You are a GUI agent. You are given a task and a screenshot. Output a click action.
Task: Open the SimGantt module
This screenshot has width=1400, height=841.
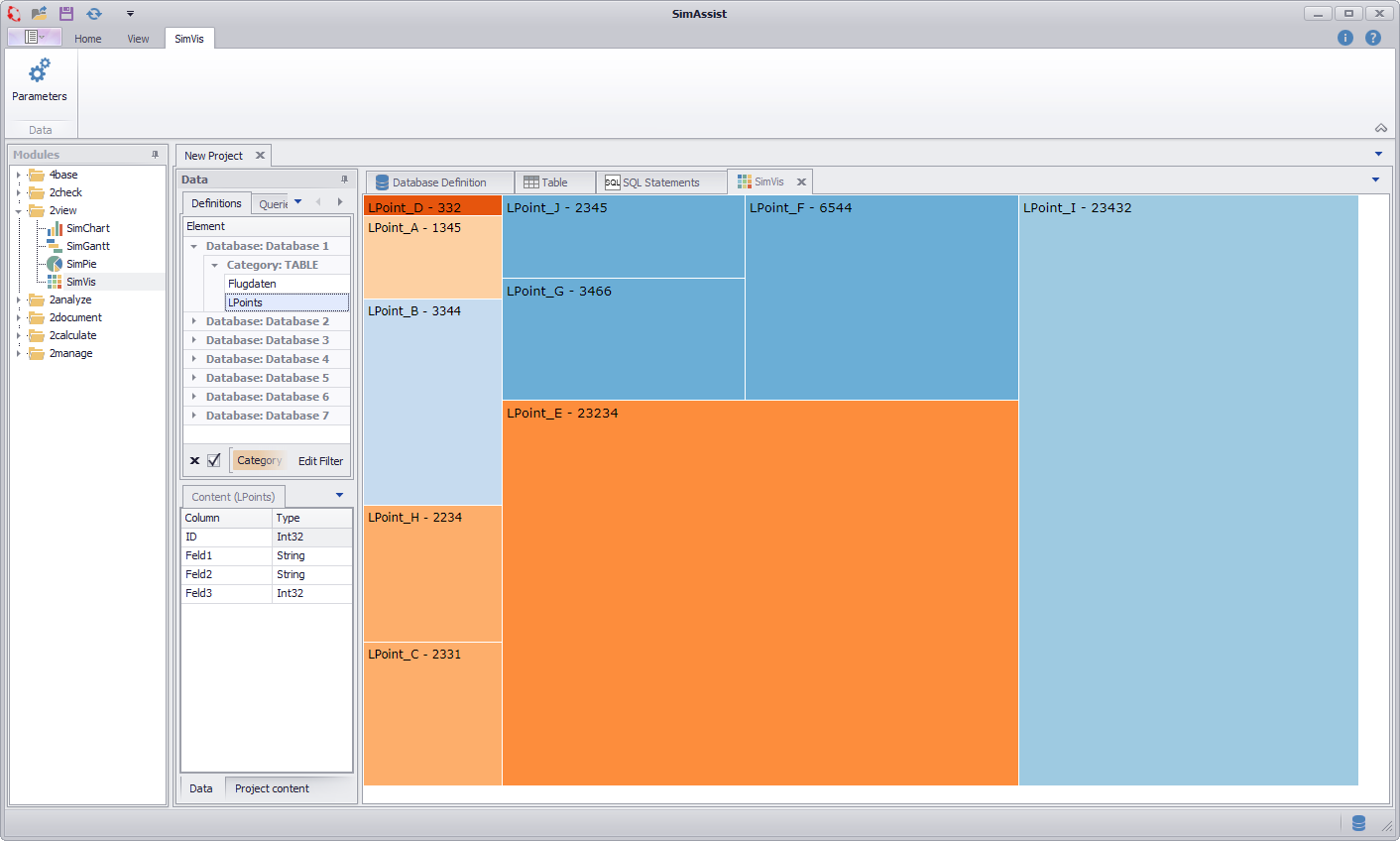[55, 245]
